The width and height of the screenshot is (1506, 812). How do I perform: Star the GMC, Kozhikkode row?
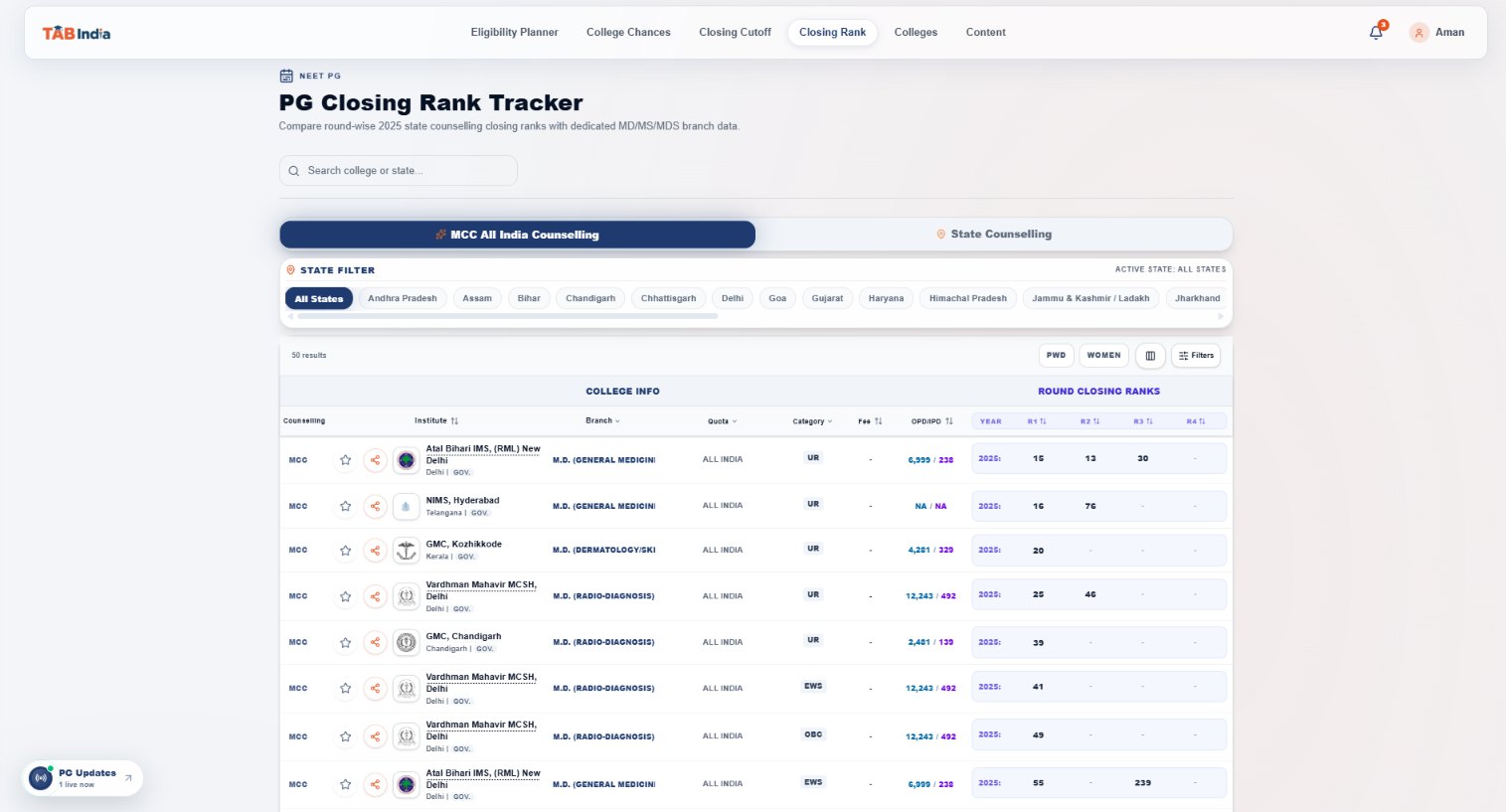click(345, 551)
